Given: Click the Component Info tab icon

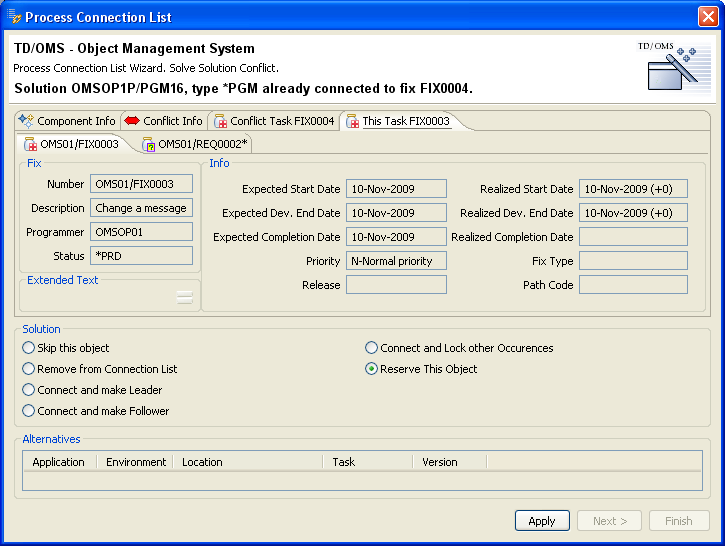Looking at the screenshot, I should coord(26,121).
